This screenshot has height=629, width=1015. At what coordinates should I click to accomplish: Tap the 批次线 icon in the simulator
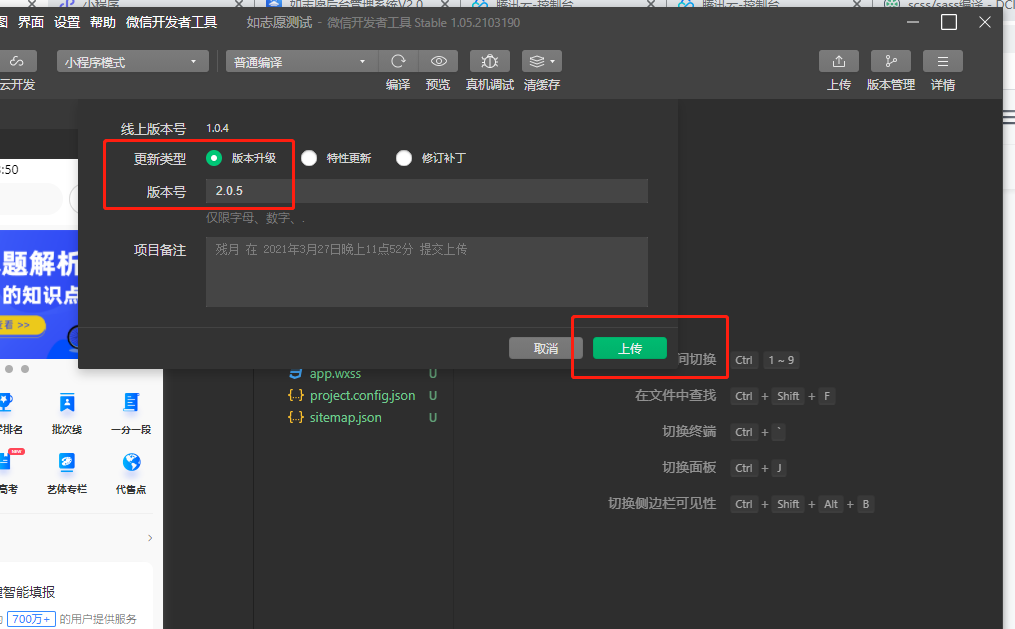(x=67, y=403)
